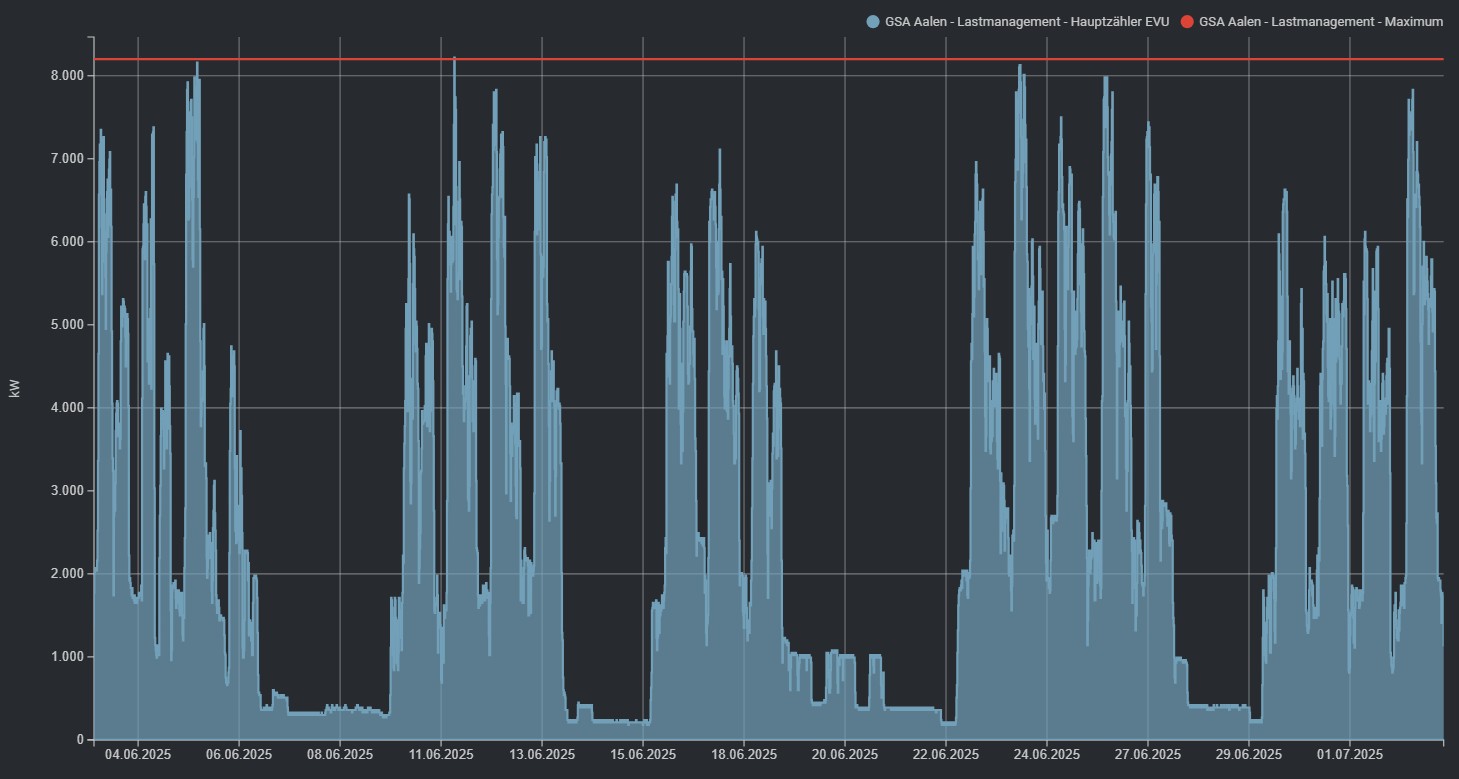The height and width of the screenshot is (779, 1459).
Task: Toggle the Hauptzähler EVU series legend label
Action: point(1027,21)
